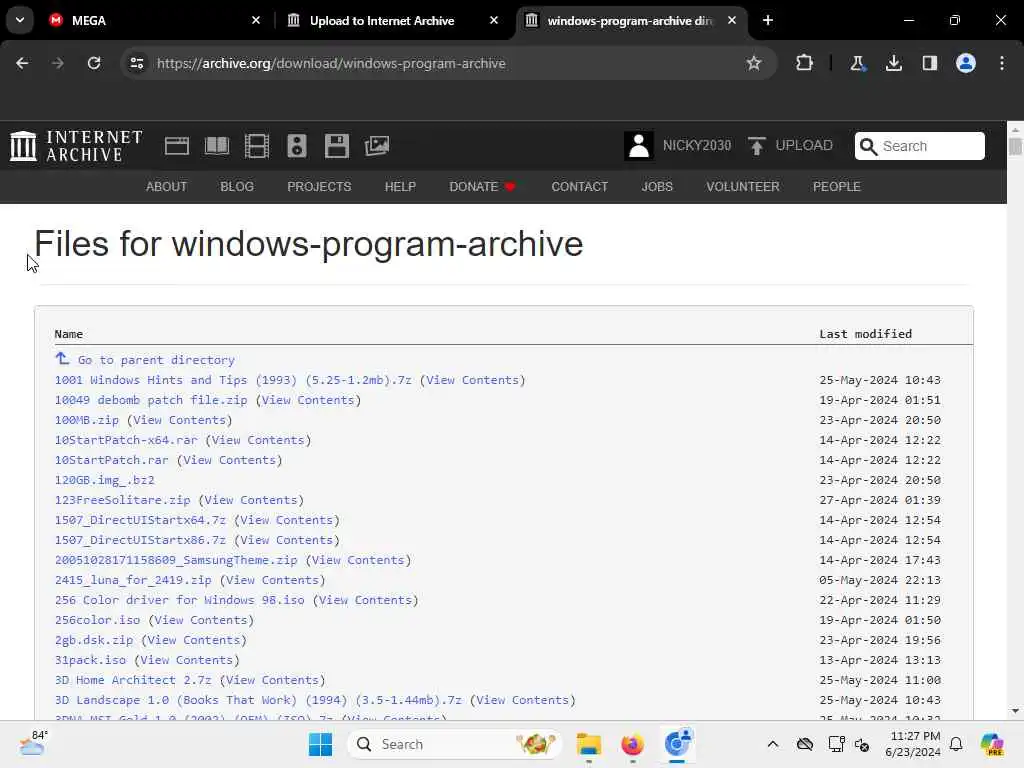Open 3D Home Architect 2.7z link
The width and height of the screenshot is (1024, 768).
pos(133,680)
